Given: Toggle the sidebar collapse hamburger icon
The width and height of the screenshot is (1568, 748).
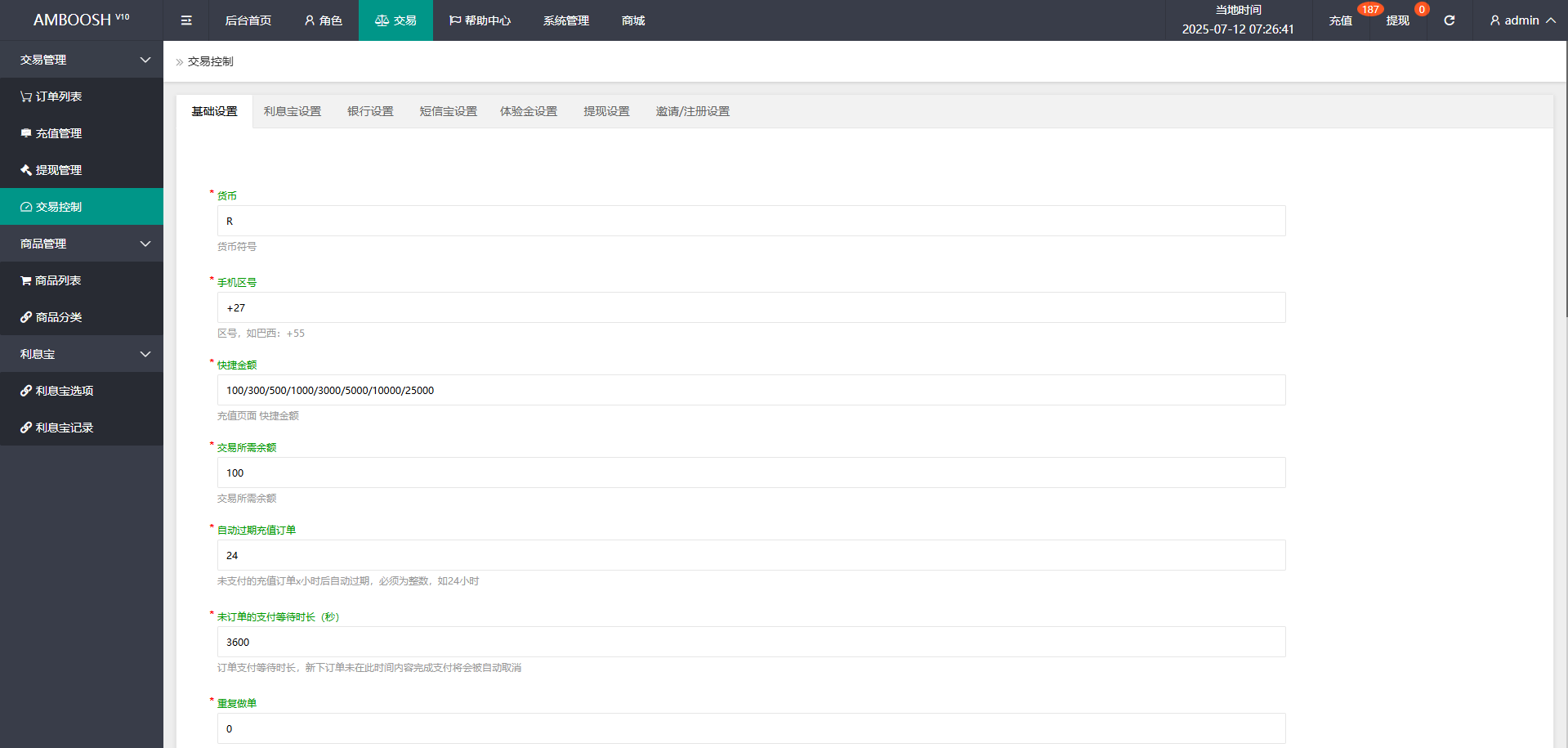Looking at the screenshot, I should [x=186, y=20].
